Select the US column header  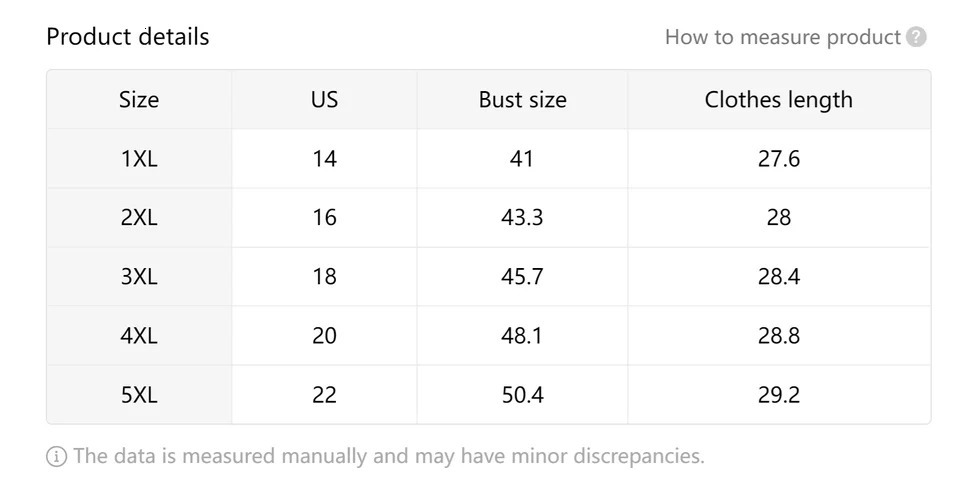[x=324, y=100]
